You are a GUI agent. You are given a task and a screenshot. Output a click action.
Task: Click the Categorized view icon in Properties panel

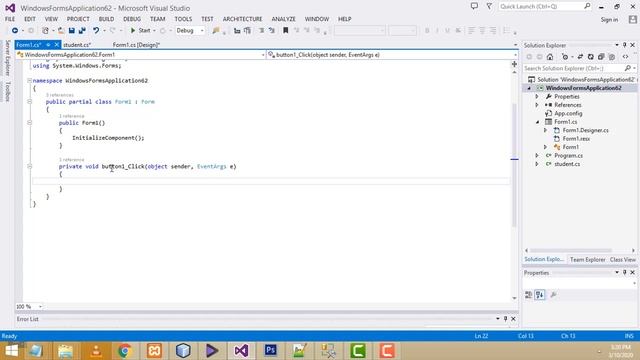(x=529, y=295)
